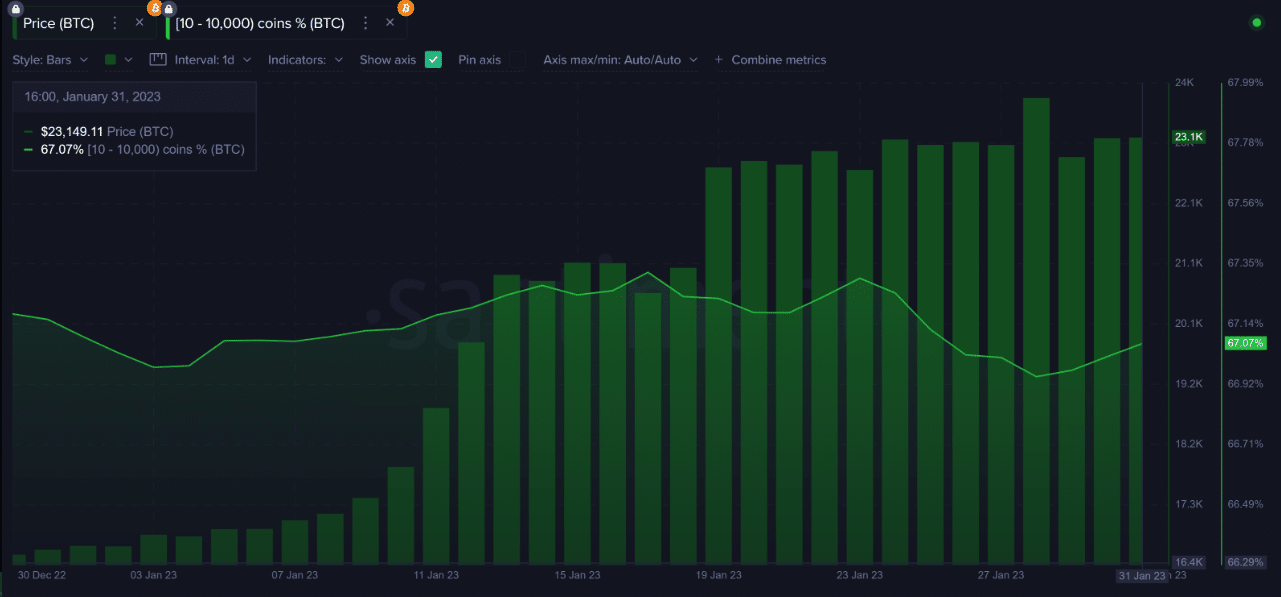Click lock icon on Price (BTC) tab
This screenshot has width=1281, height=597.
coord(15,8)
